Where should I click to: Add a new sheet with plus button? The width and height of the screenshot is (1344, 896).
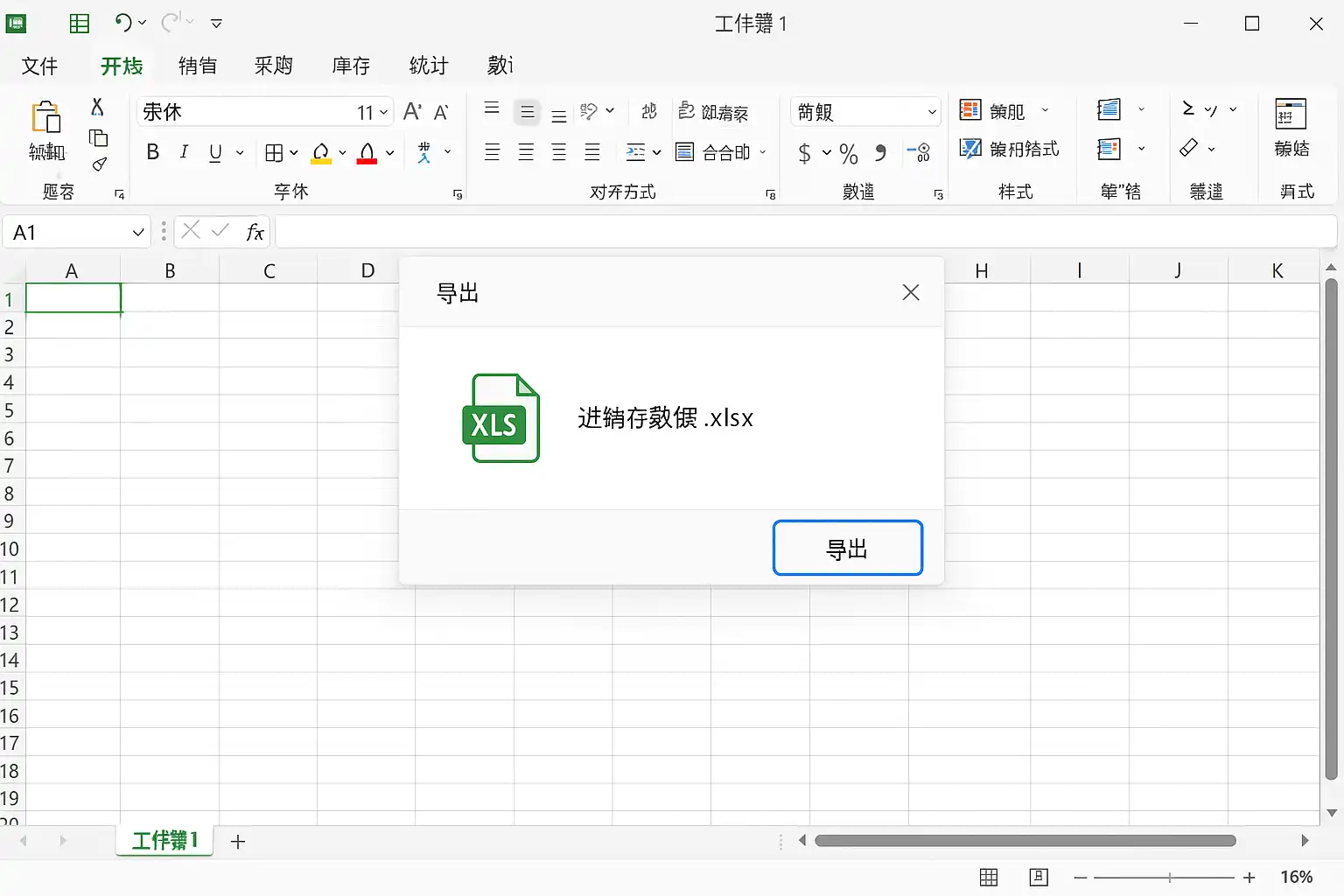tap(238, 842)
